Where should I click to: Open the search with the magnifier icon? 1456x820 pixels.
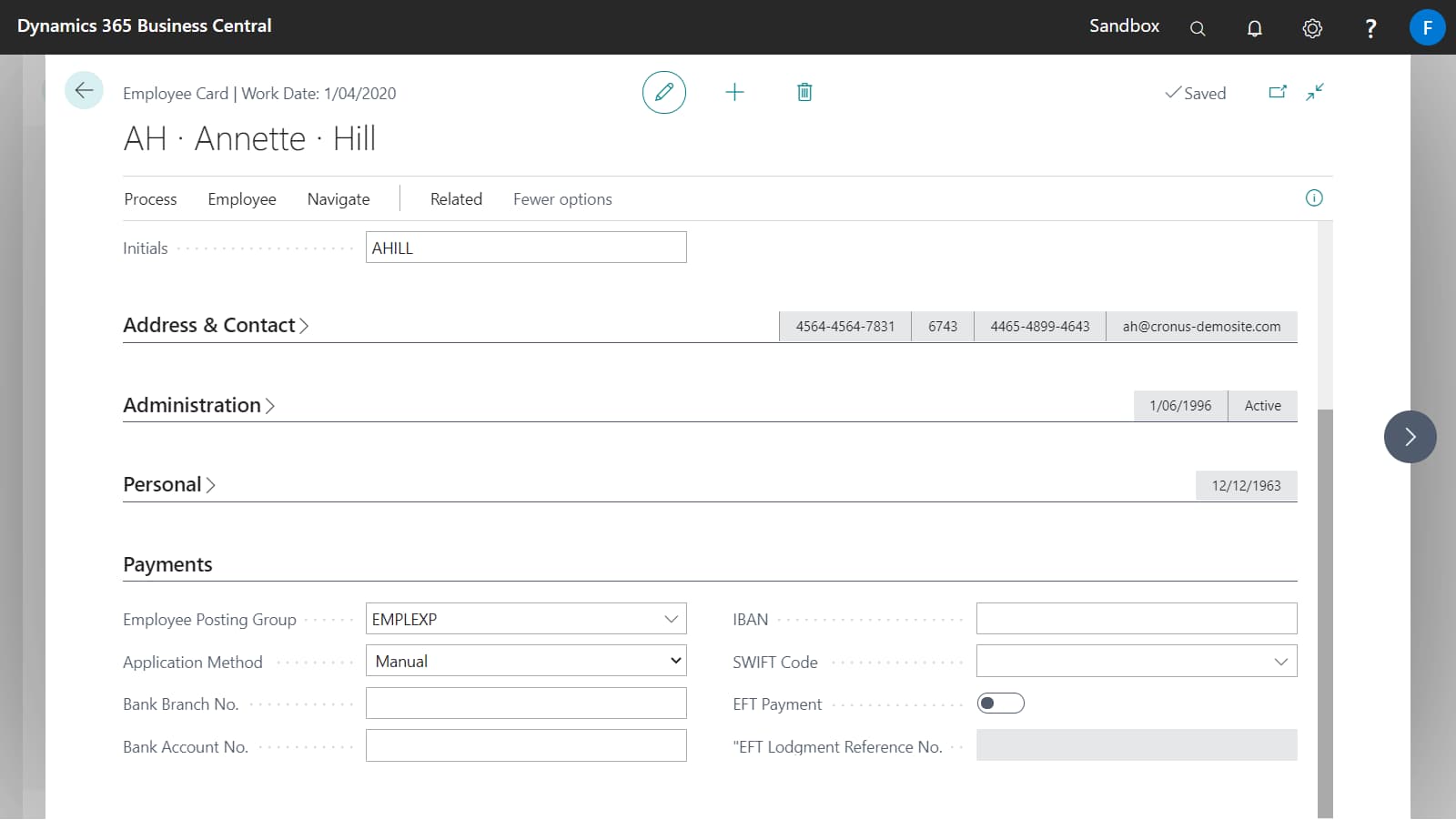pyautogui.click(x=1197, y=27)
